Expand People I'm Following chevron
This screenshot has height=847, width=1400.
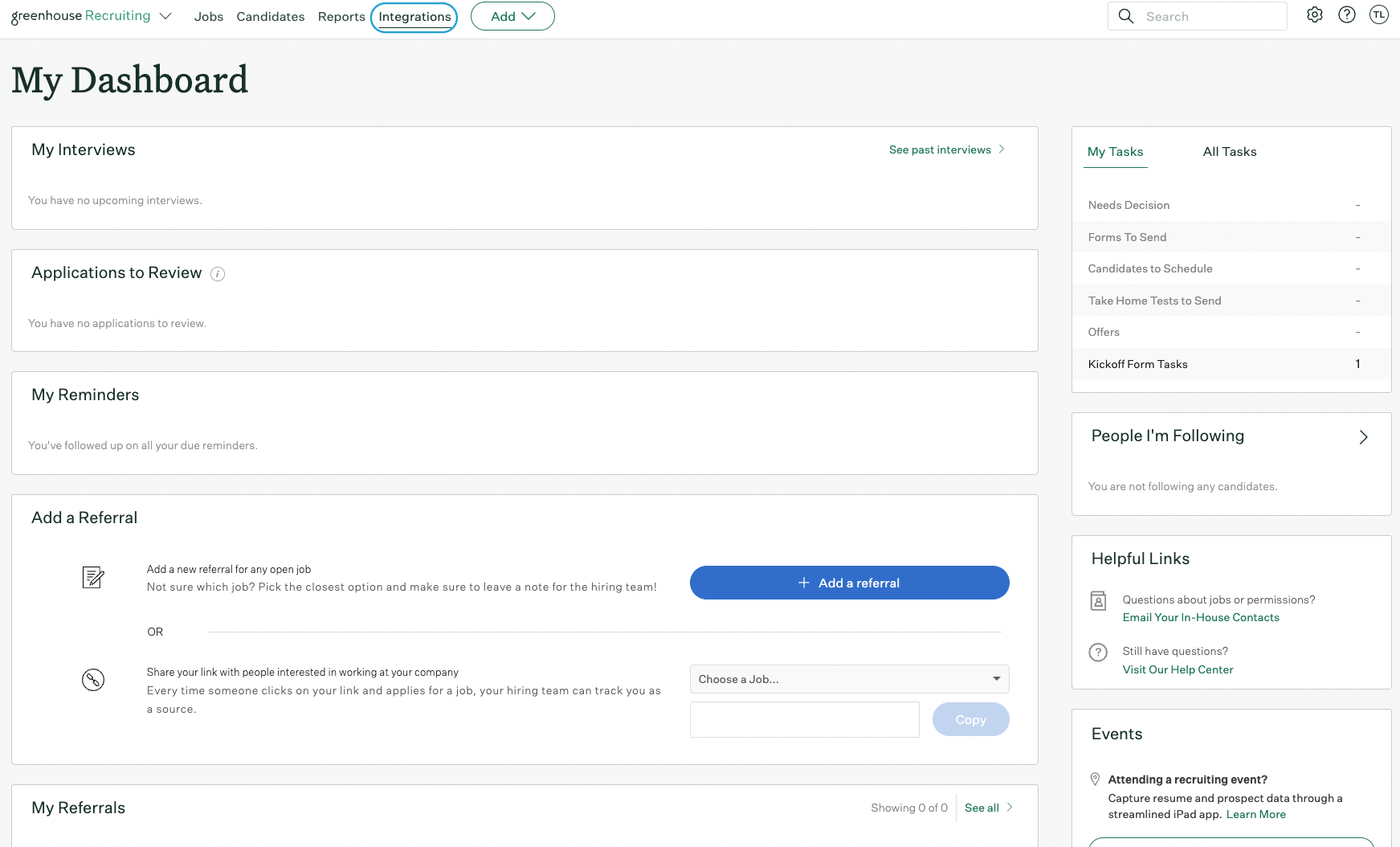[1363, 437]
